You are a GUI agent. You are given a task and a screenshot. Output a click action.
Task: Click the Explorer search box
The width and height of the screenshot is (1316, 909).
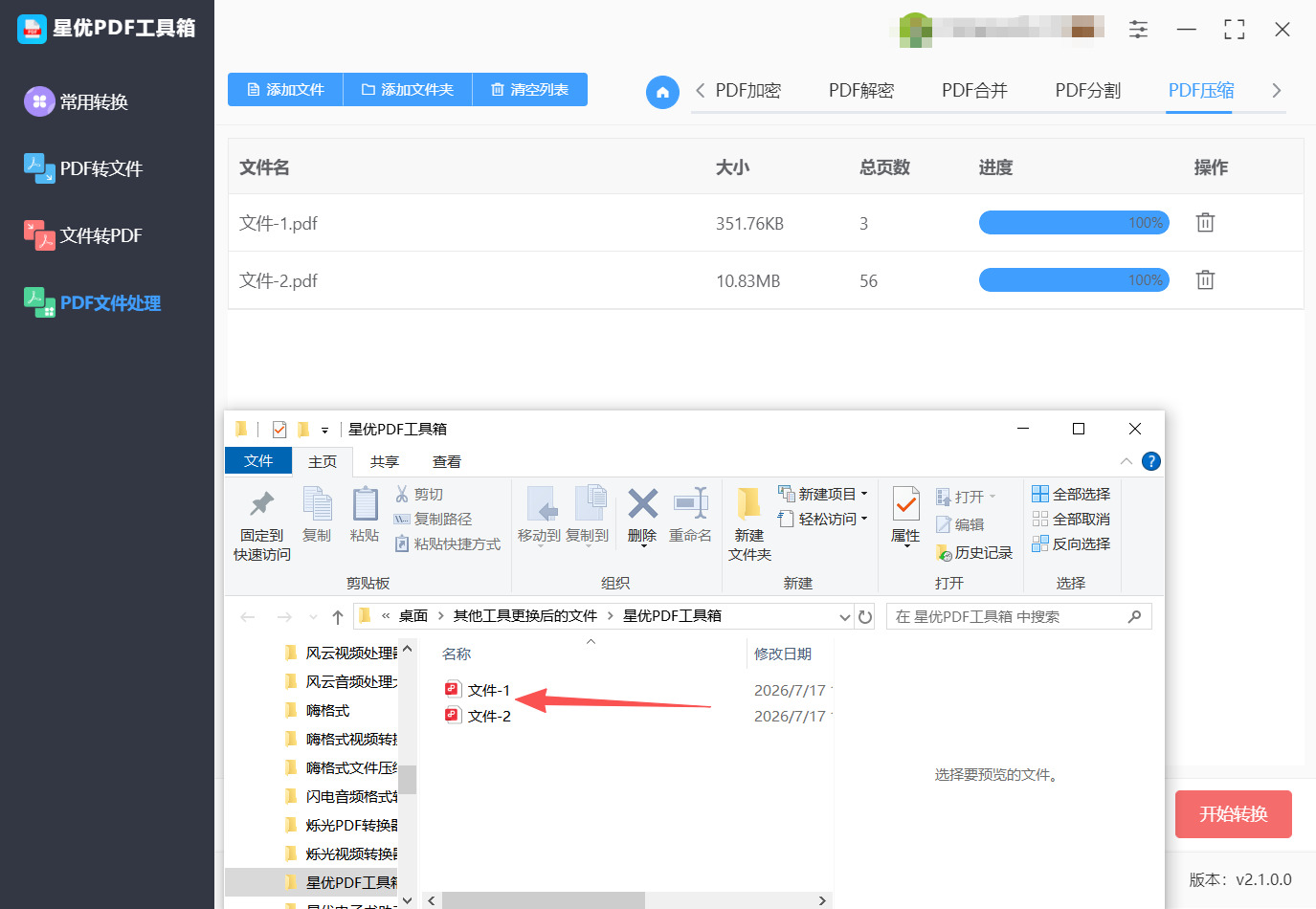(x=1018, y=617)
